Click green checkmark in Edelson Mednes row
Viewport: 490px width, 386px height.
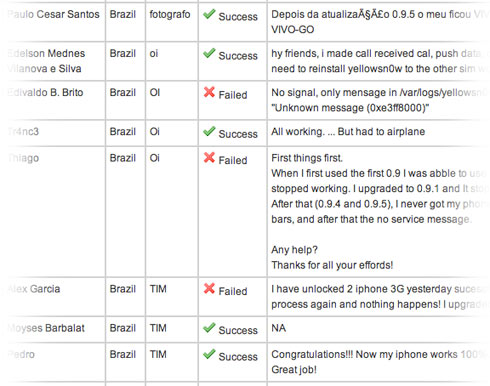click(209, 53)
